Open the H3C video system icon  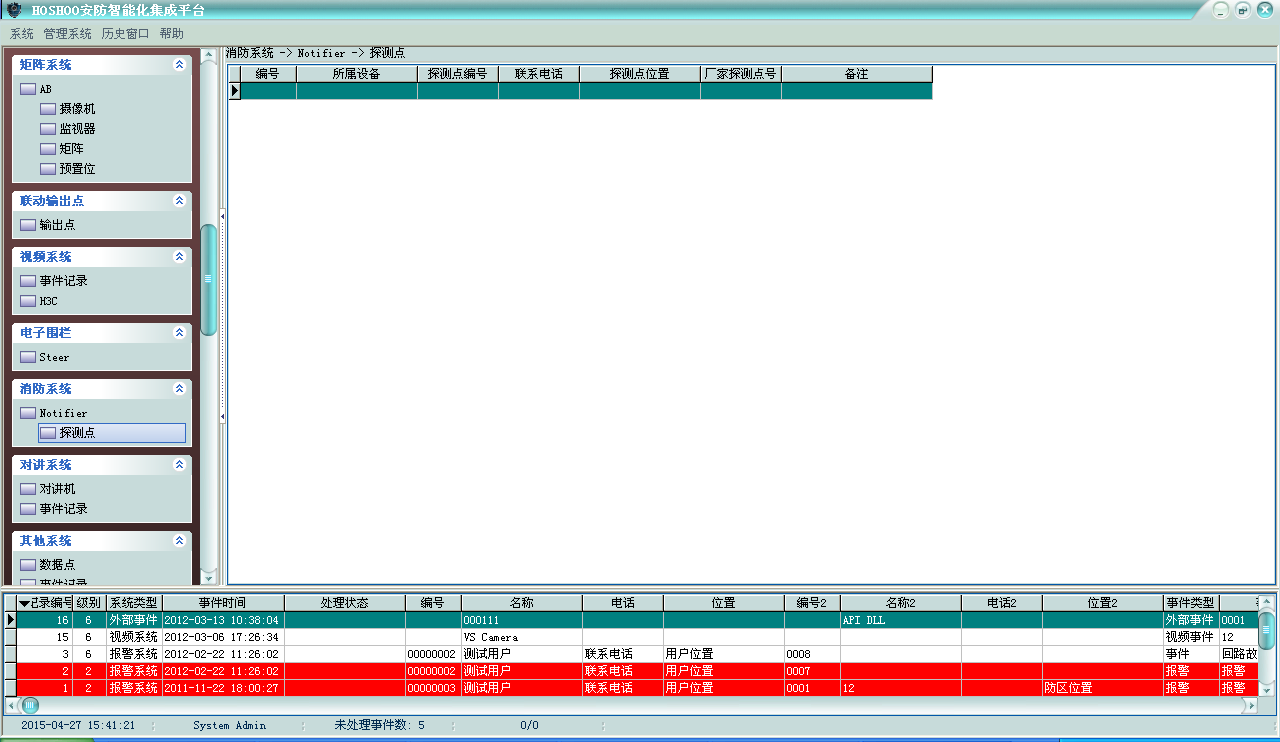coord(28,301)
